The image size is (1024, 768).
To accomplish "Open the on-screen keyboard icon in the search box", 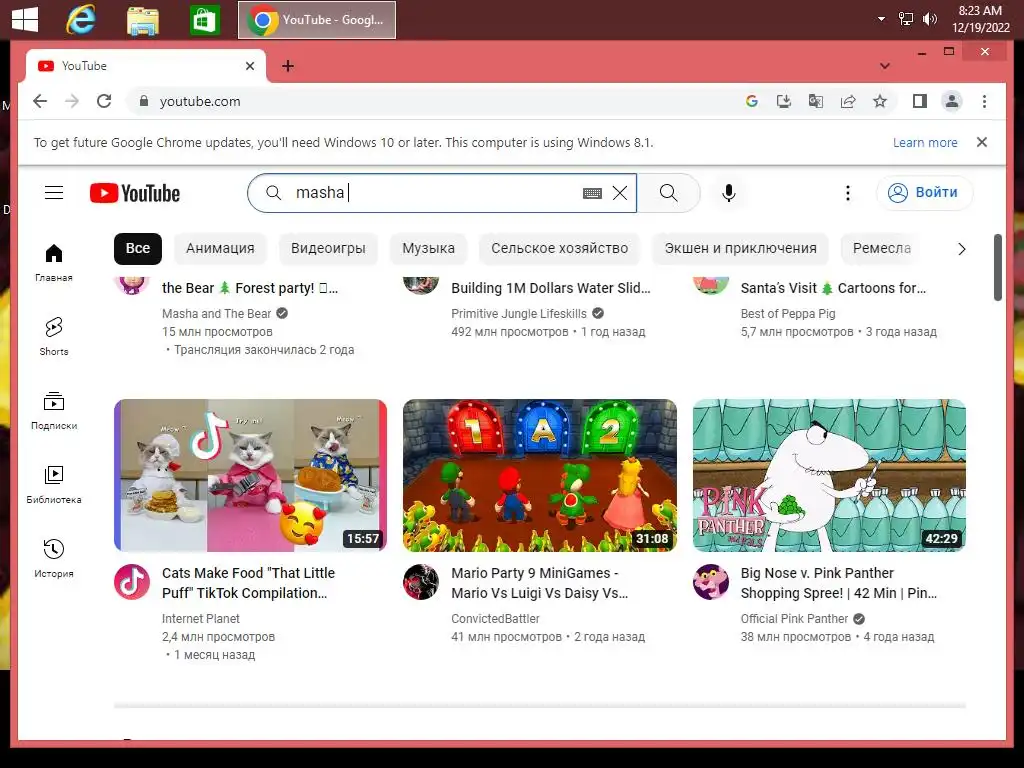I will [592, 193].
